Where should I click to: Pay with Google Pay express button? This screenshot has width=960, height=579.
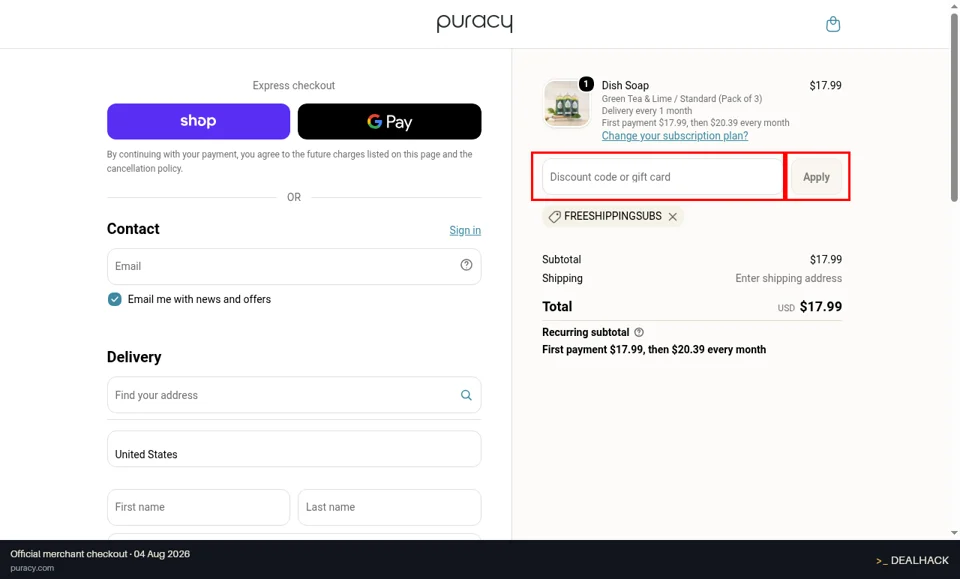(x=389, y=121)
